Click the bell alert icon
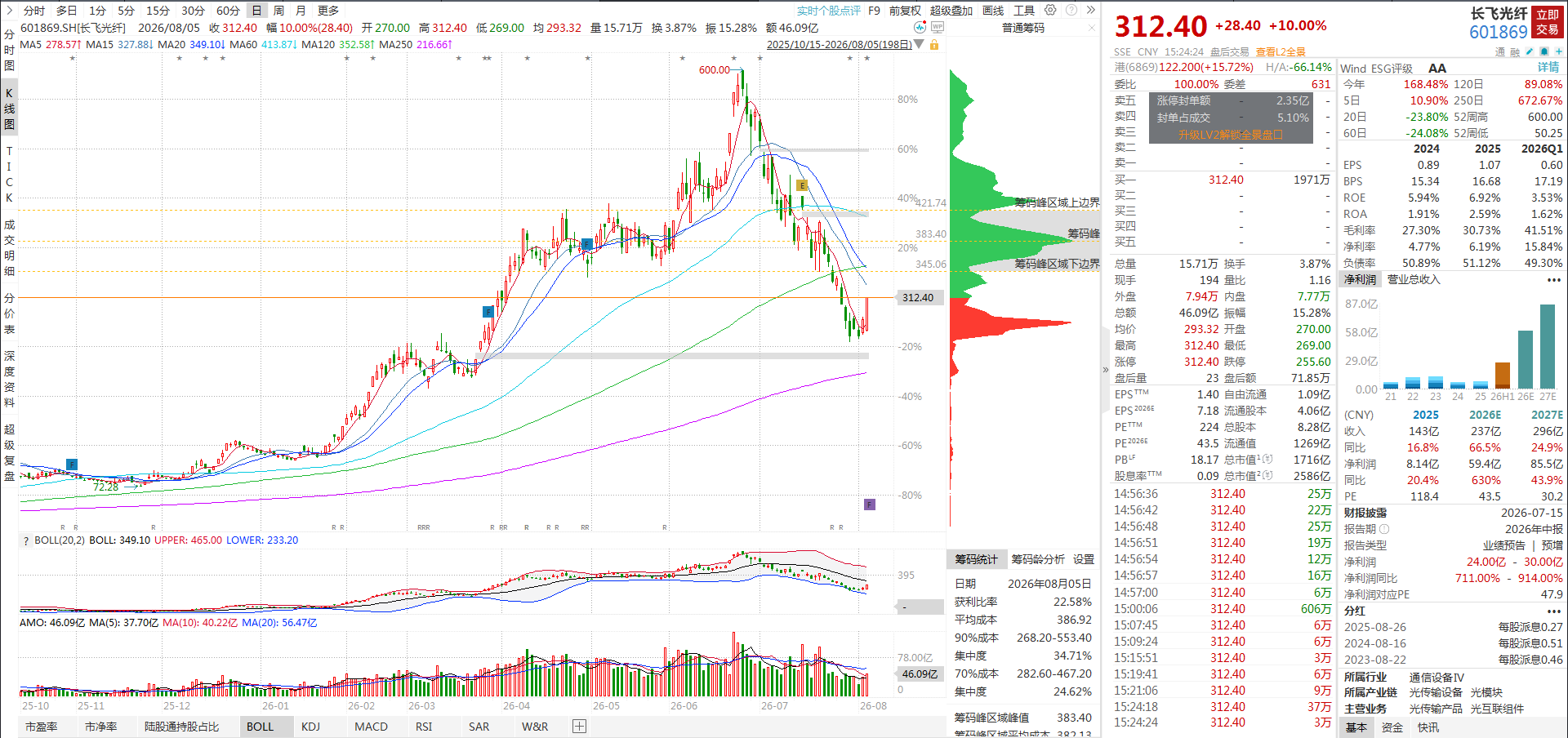Image resolution: width=1568 pixels, height=738 pixels. tap(1544, 51)
